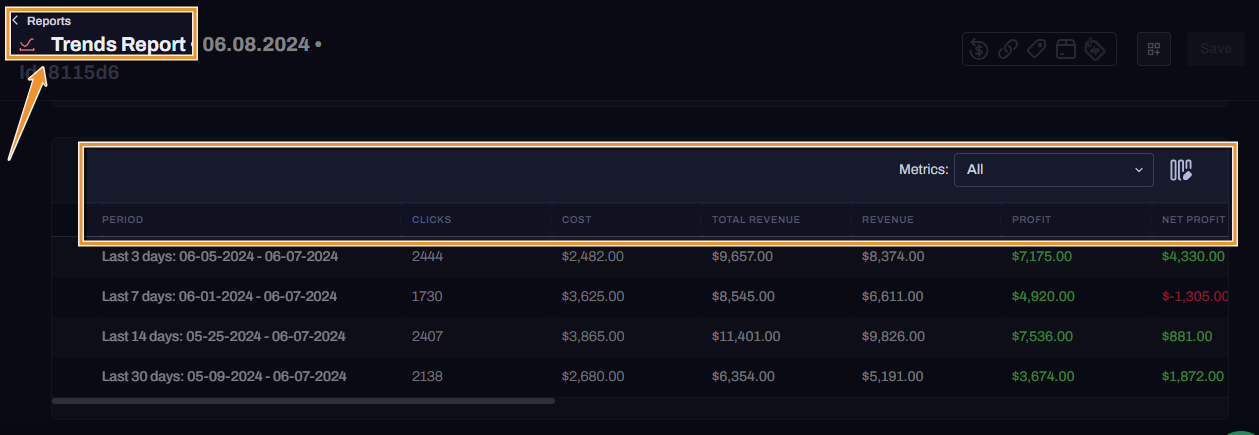Click the package box icon
The width and height of the screenshot is (1259, 435).
[x=1066, y=49]
